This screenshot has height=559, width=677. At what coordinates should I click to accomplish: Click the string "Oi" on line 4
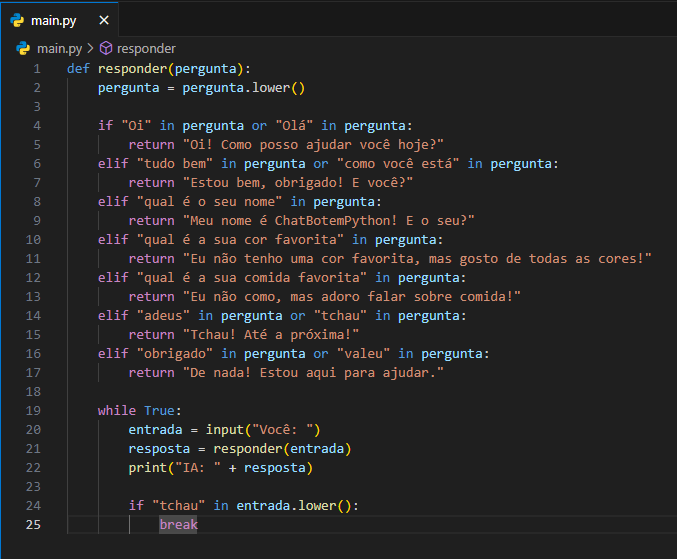point(136,126)
